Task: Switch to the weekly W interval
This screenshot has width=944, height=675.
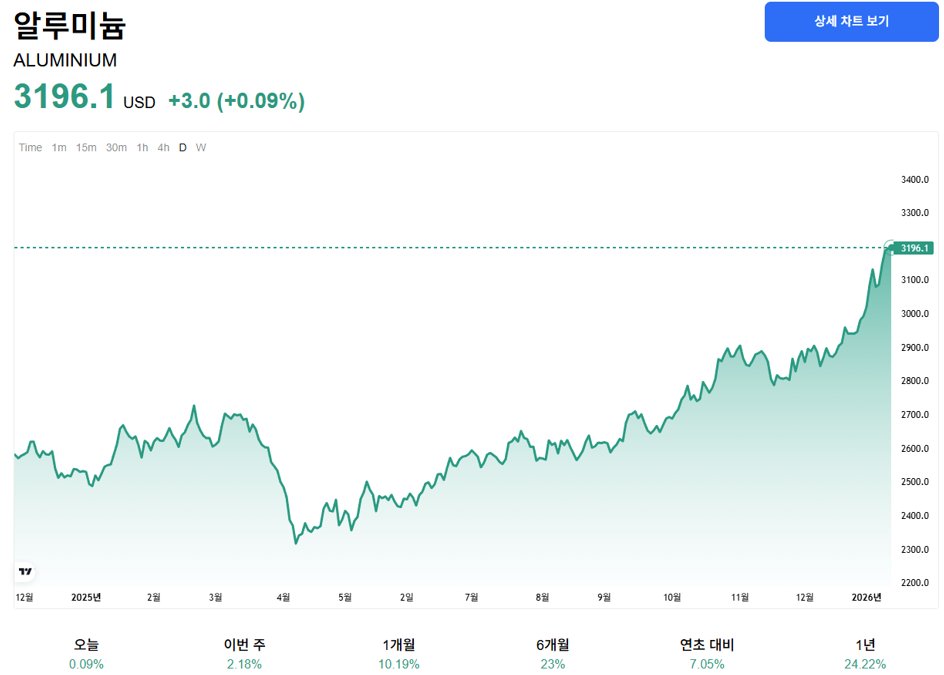Action: [x=201, y=148]
